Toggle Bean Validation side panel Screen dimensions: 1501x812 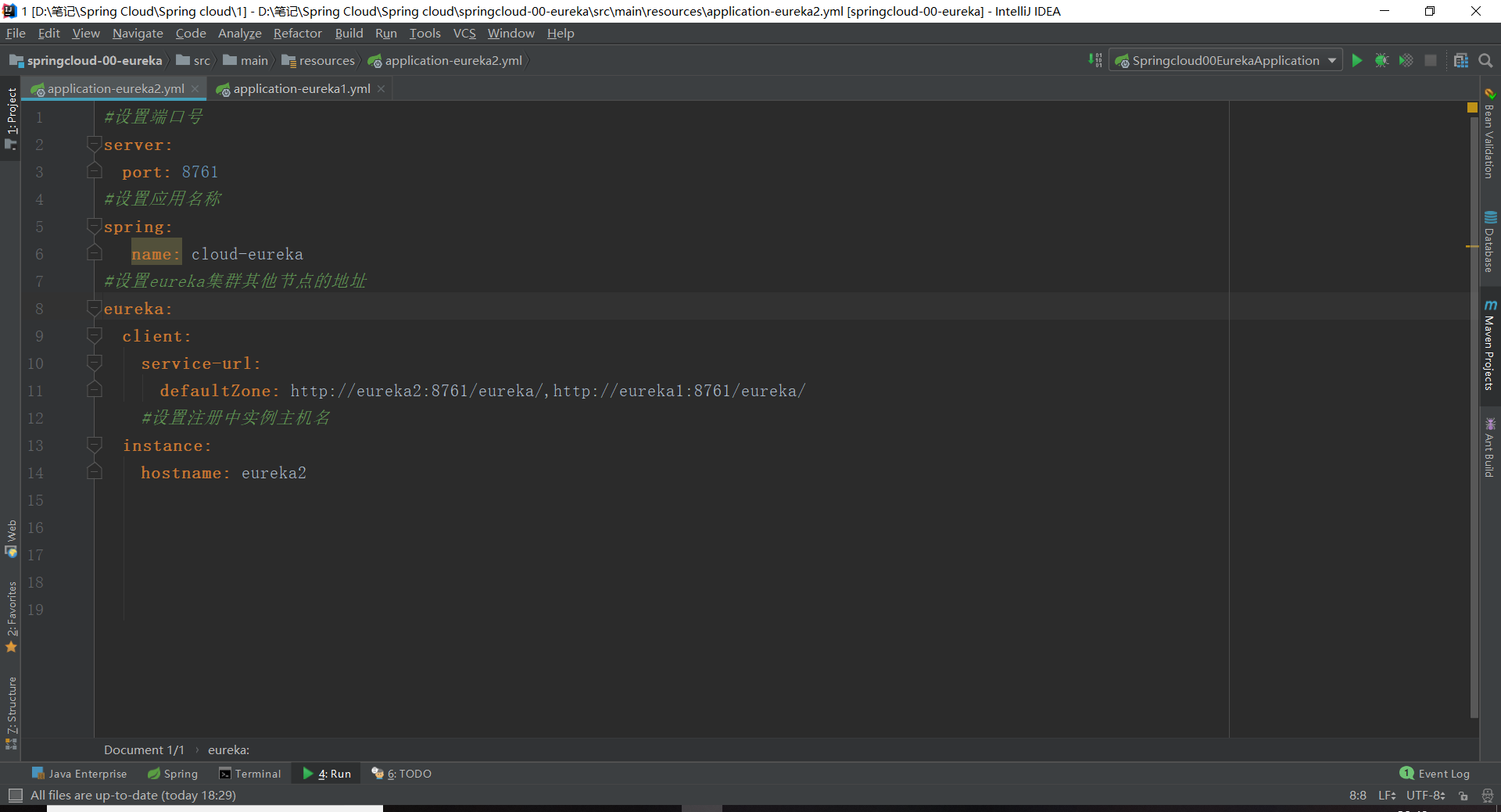[1489, 133]
